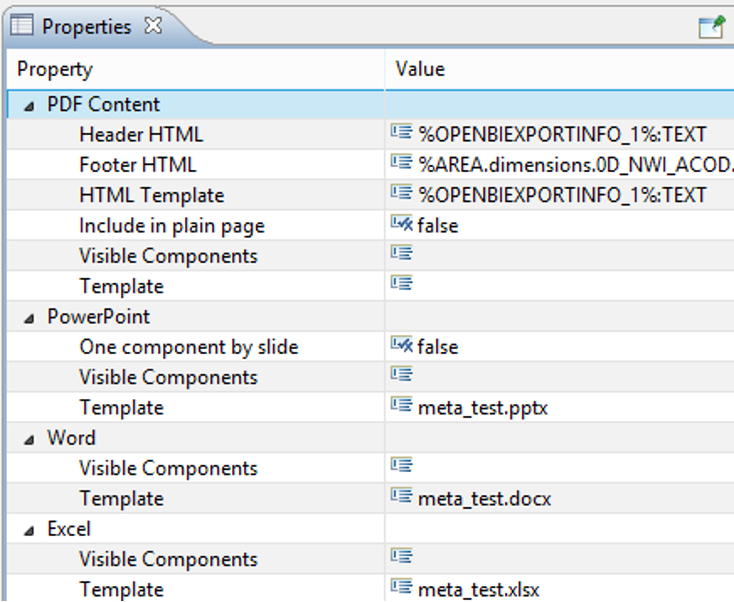Close the Properties tab
The height and width of the screenshot is (602, 734).
pyautogui.click(x=153, y=26)
